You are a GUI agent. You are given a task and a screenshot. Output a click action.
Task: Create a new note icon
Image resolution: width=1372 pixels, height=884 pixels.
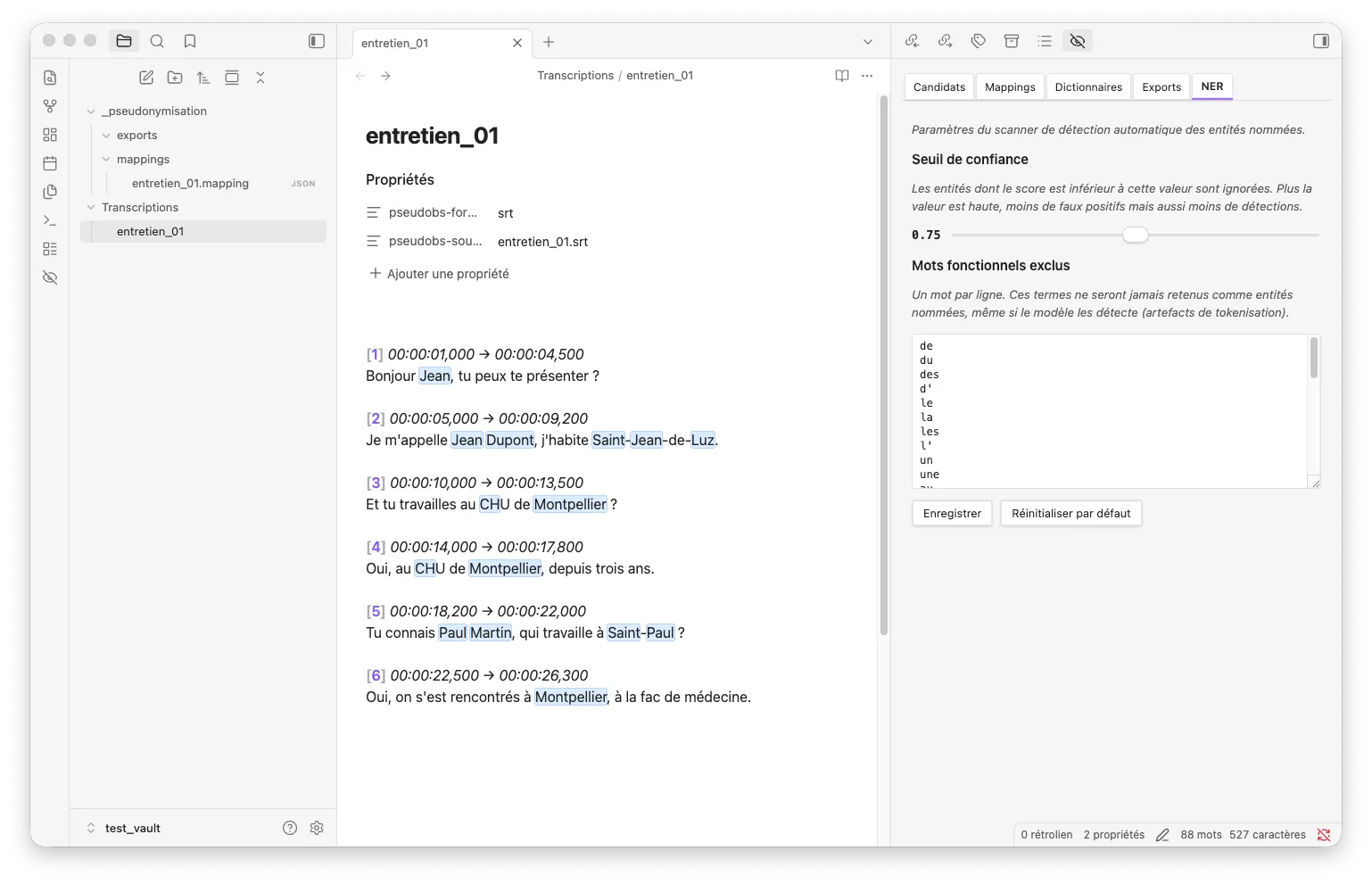click(146, 78)
